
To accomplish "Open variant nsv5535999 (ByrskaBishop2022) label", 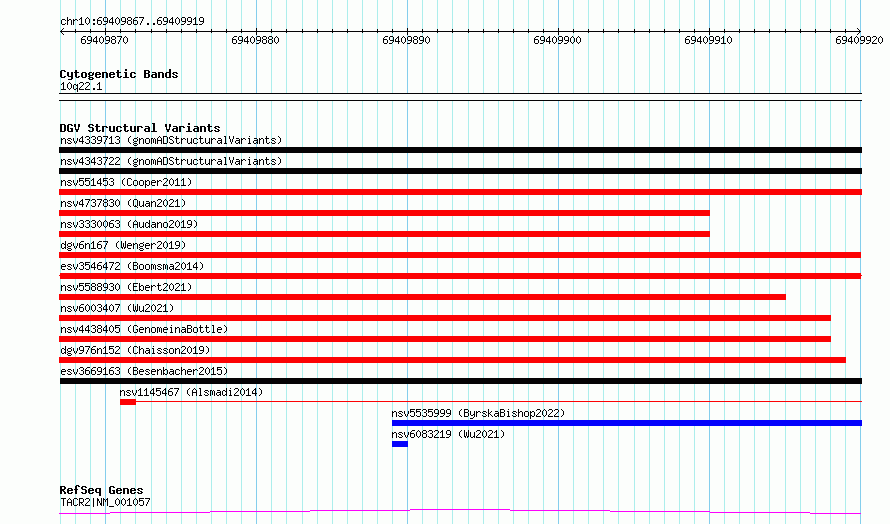I will (x=478, y=413).
